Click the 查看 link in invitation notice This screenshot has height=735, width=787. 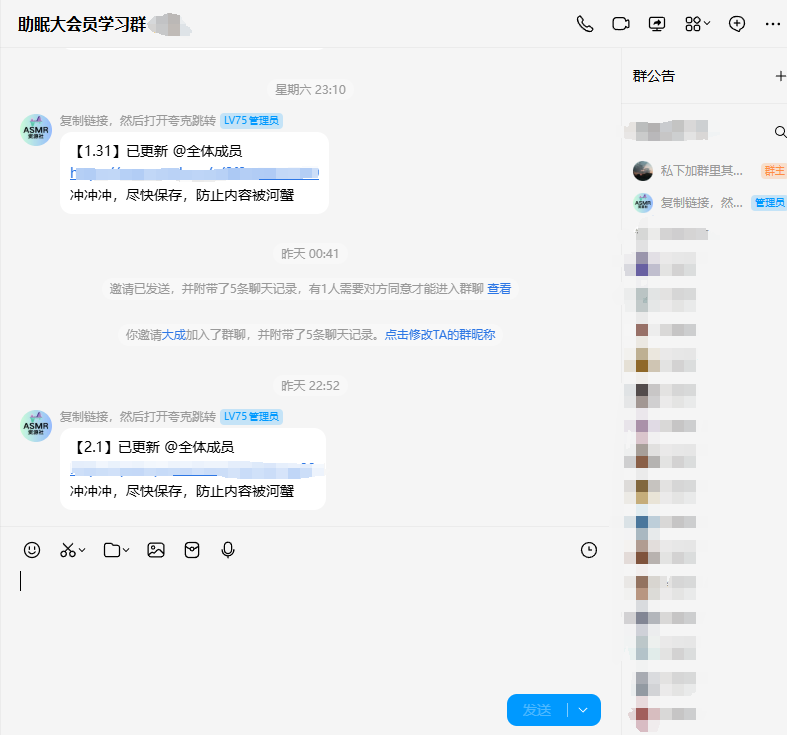click(499, 289)
